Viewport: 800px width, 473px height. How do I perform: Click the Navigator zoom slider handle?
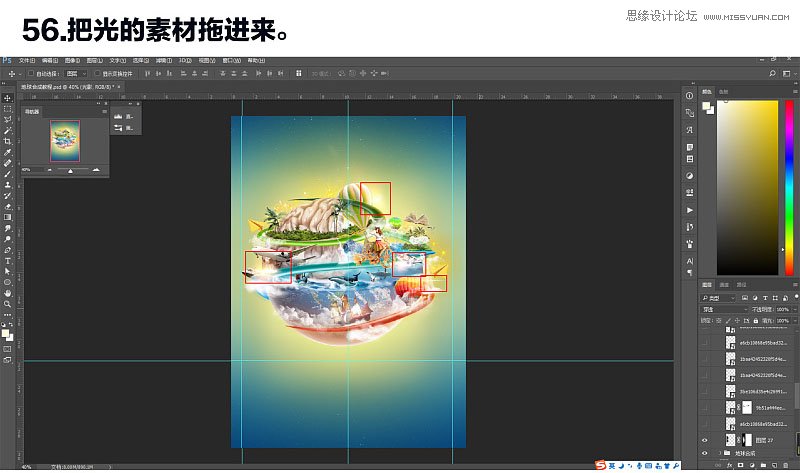pos(70,171)
